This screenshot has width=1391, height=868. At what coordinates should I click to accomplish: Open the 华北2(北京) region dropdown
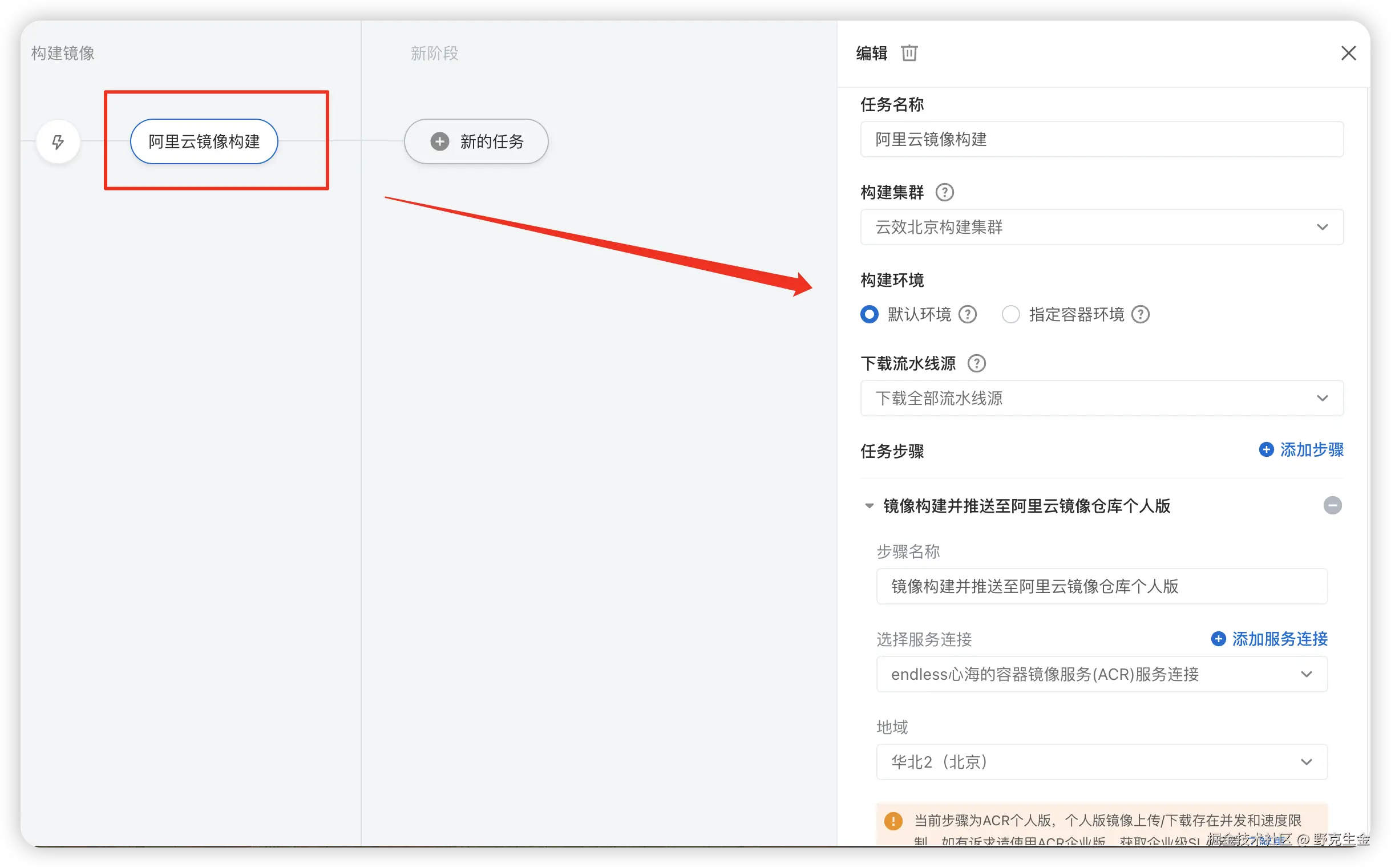pos(1101,762)
